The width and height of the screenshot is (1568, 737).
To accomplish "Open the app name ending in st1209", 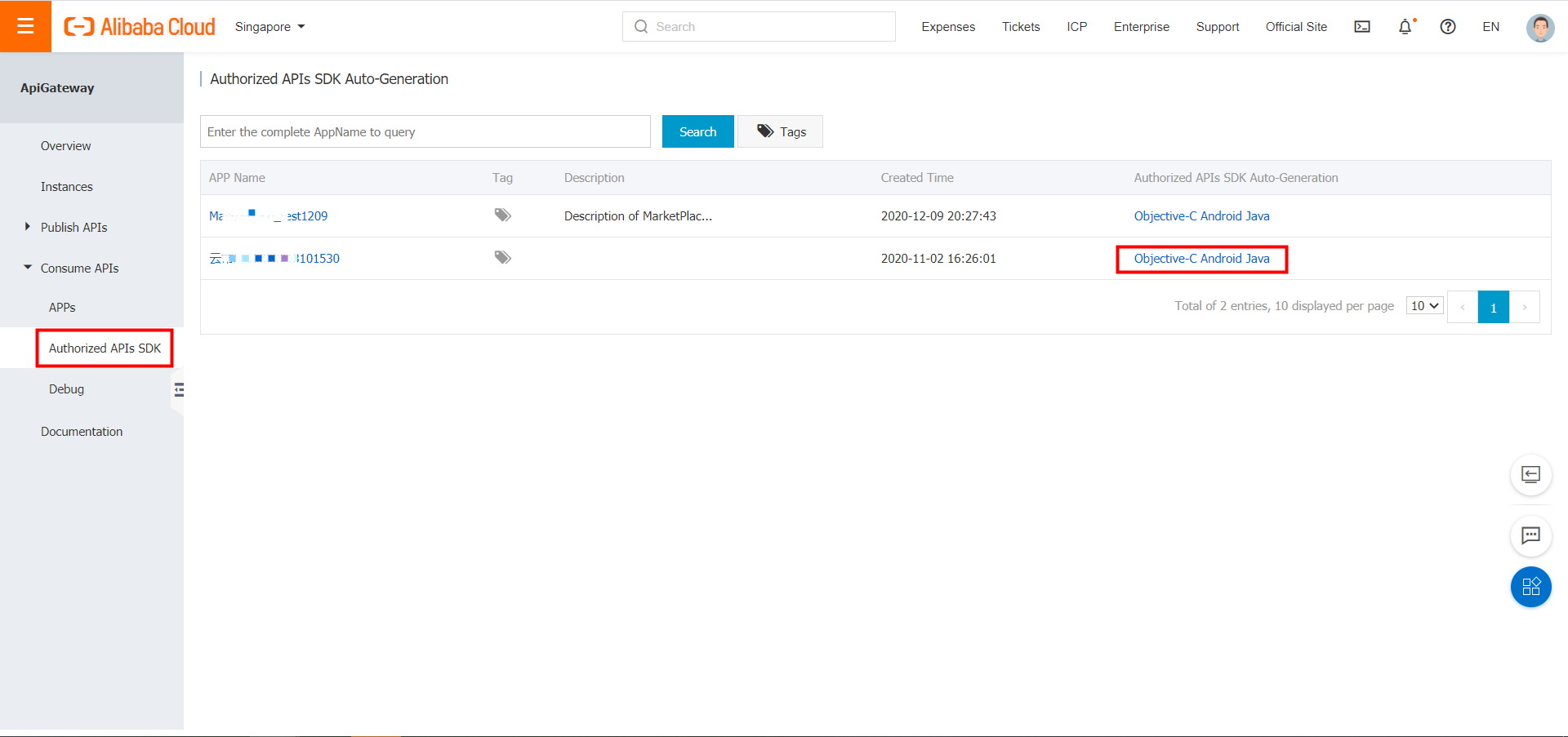I will 268,216.
